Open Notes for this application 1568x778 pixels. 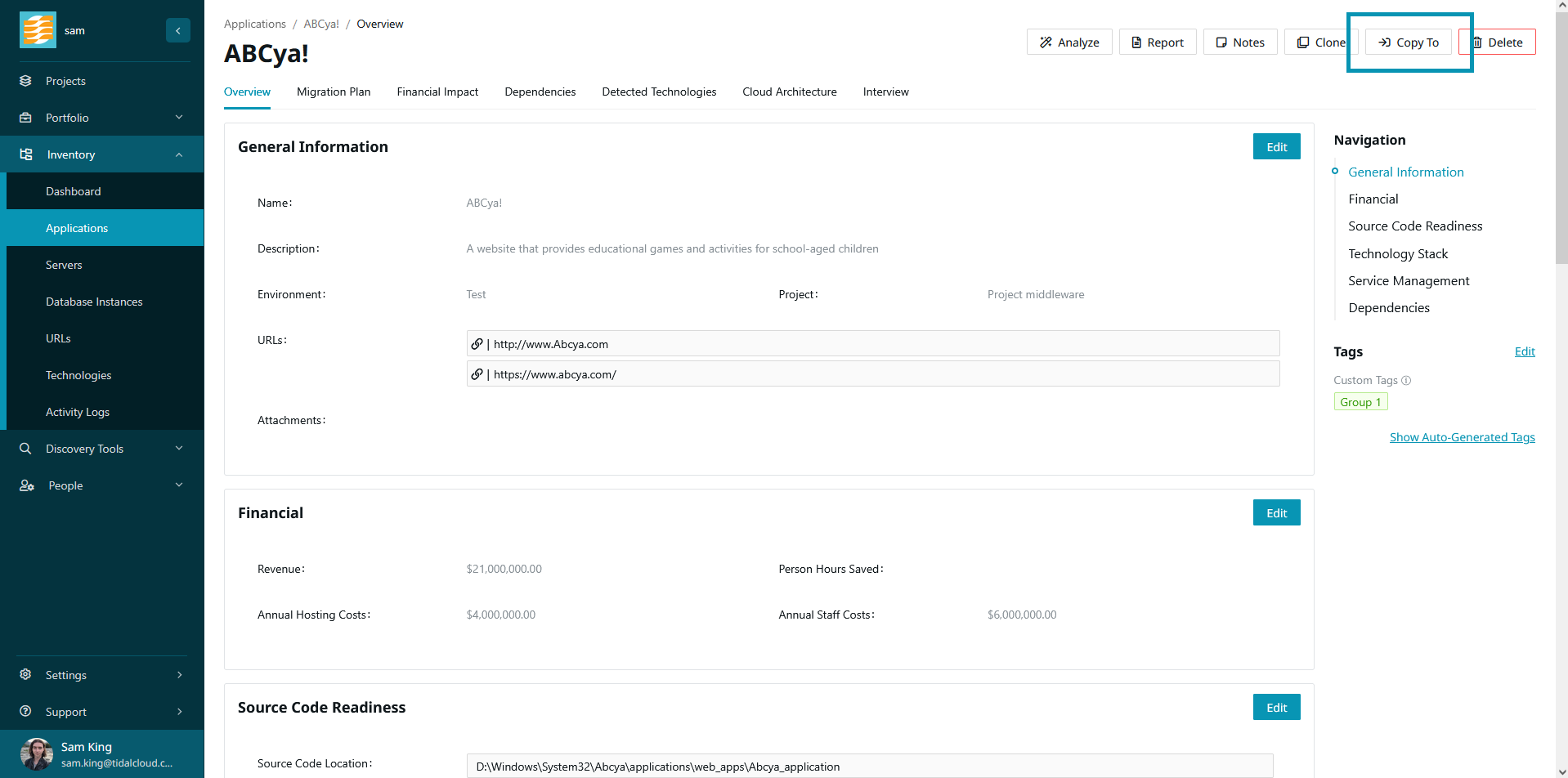[x=1239, y=42]
